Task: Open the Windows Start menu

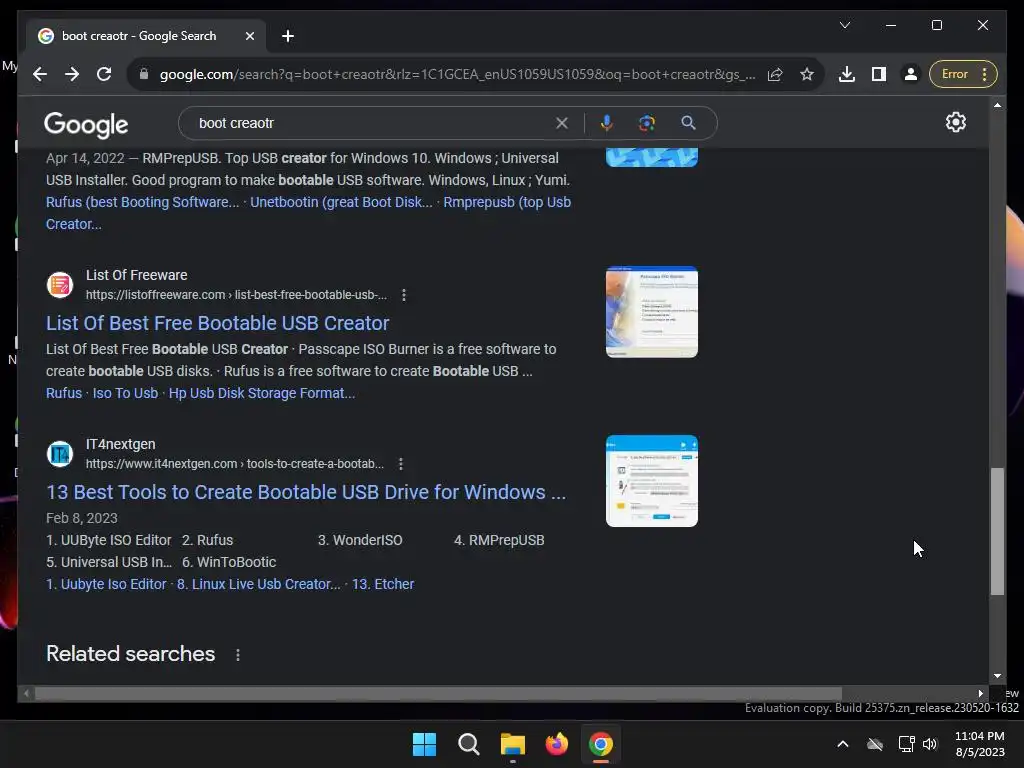Action: click(424, 744)
